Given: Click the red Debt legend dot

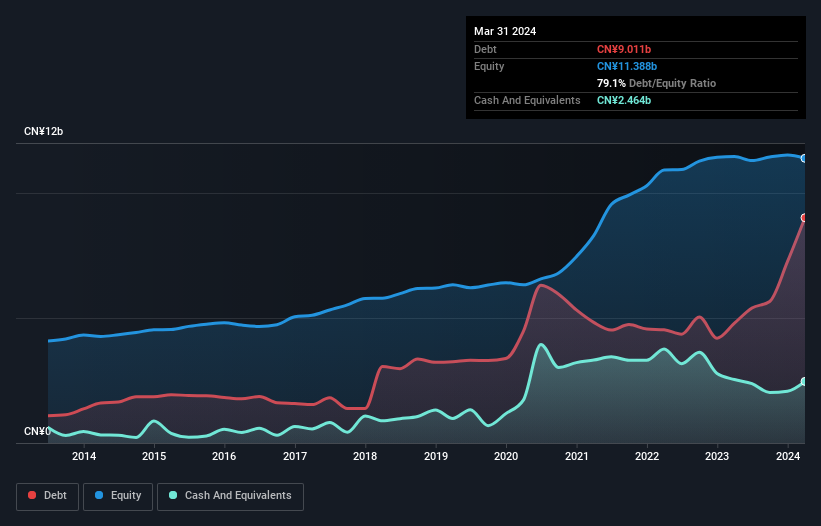Looking at the screenshot, I should tap(32, 495).
